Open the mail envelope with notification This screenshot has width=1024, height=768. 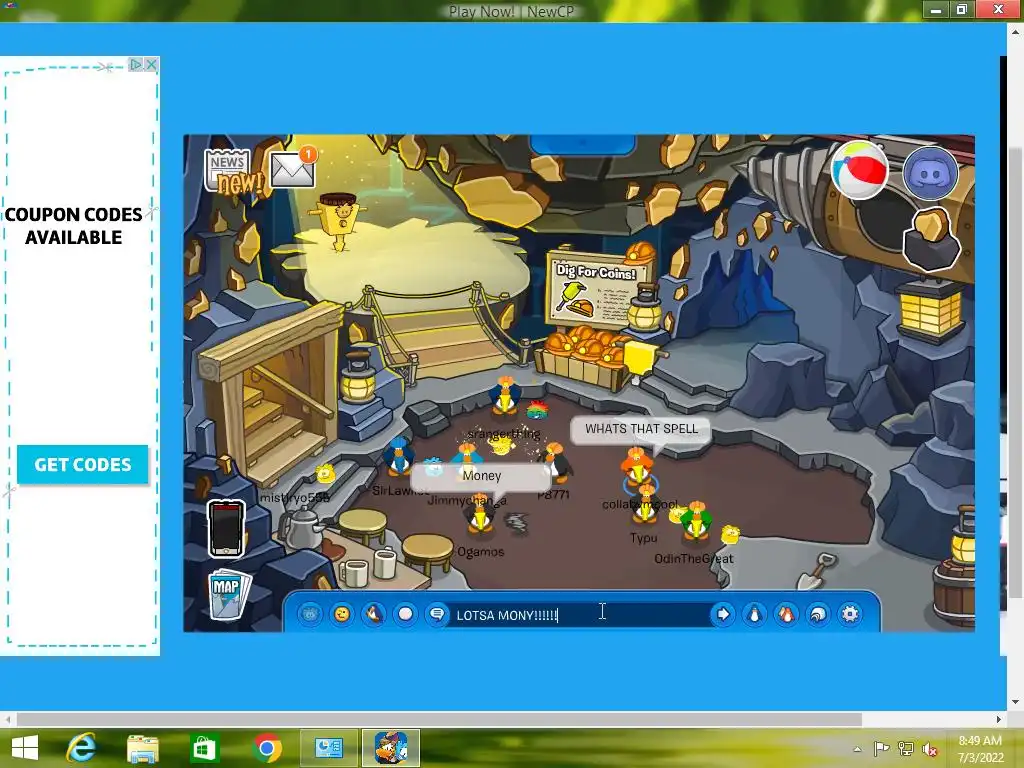293,168
